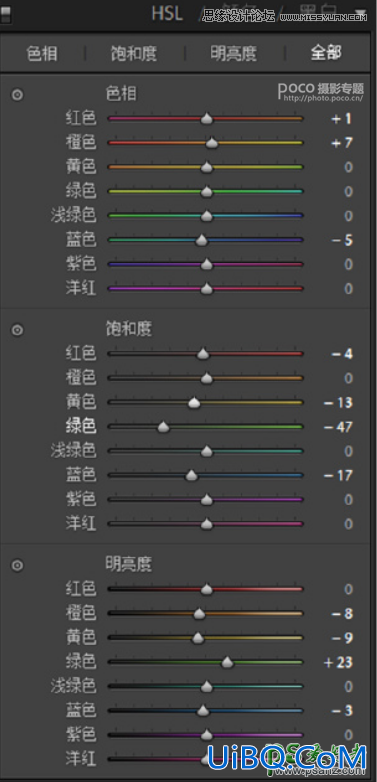
Task: Select the Hue targeted adjustment tool icon
Action: [17, 95]
